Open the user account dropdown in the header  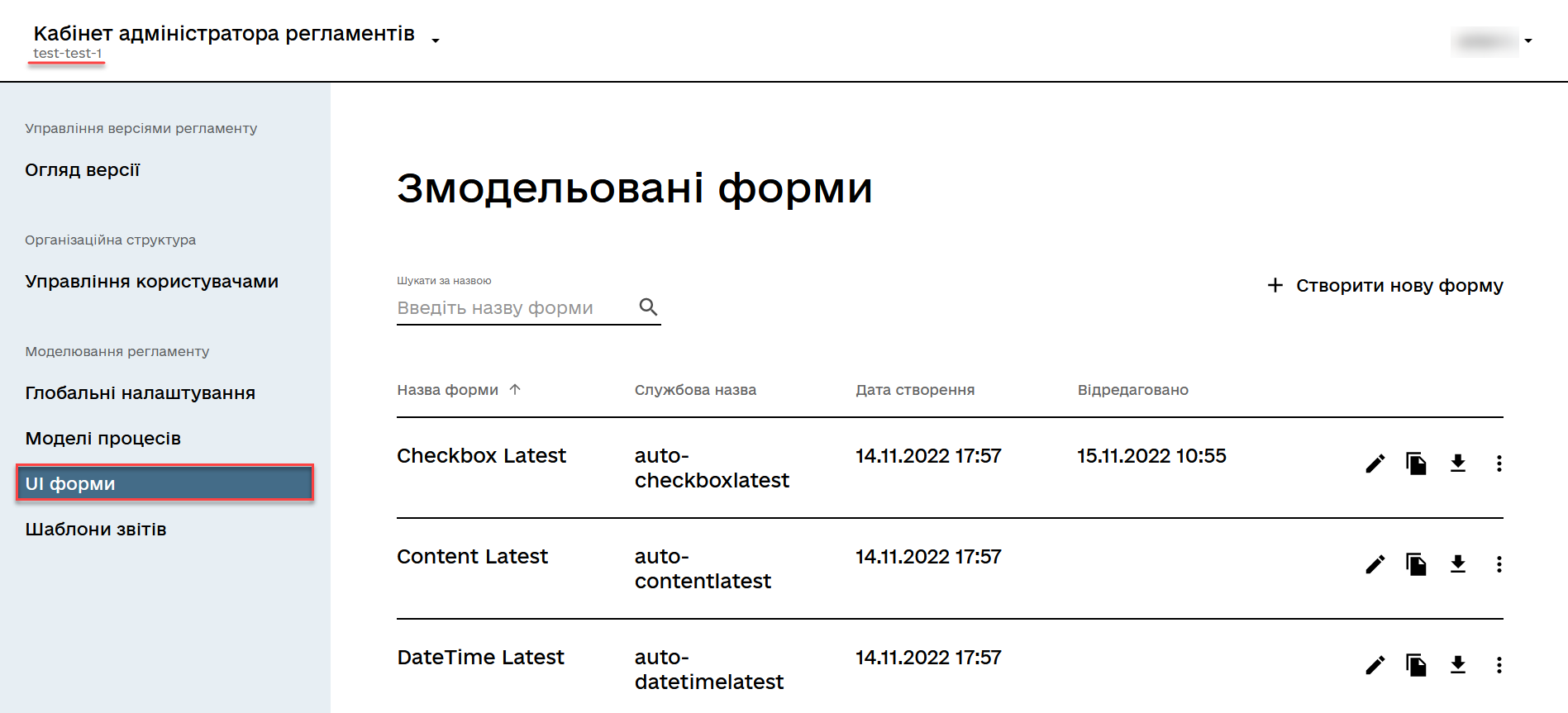click(x=1528, y=40)
